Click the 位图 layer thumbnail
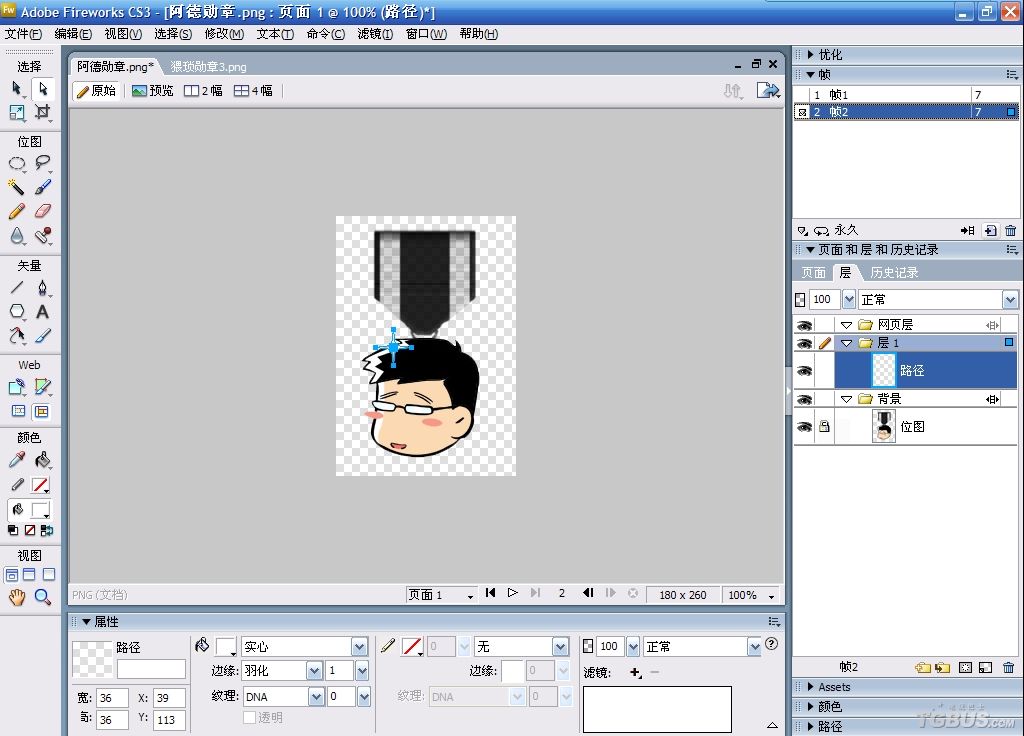The image size is (1024, 736). click(x=884, y=427)
